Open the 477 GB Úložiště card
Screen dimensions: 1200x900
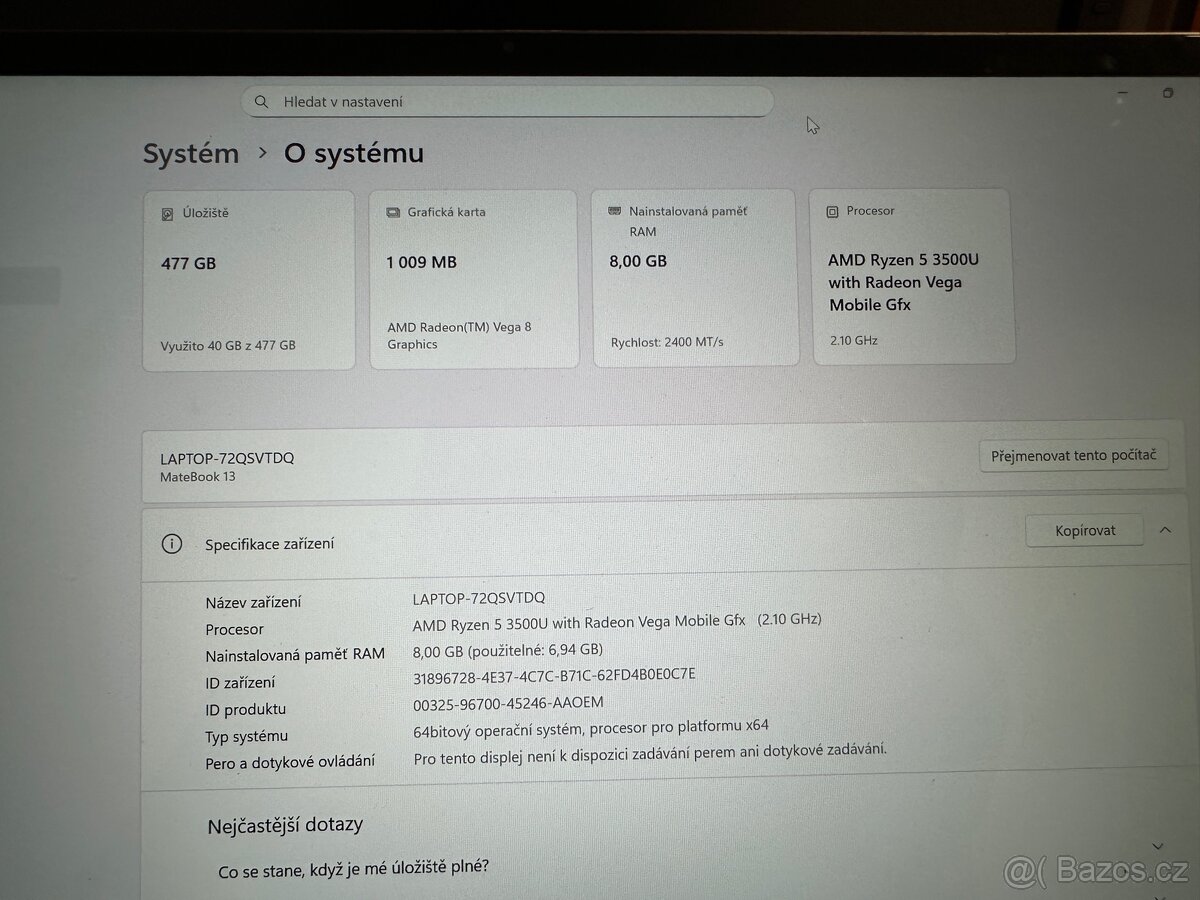click(249, 277)
